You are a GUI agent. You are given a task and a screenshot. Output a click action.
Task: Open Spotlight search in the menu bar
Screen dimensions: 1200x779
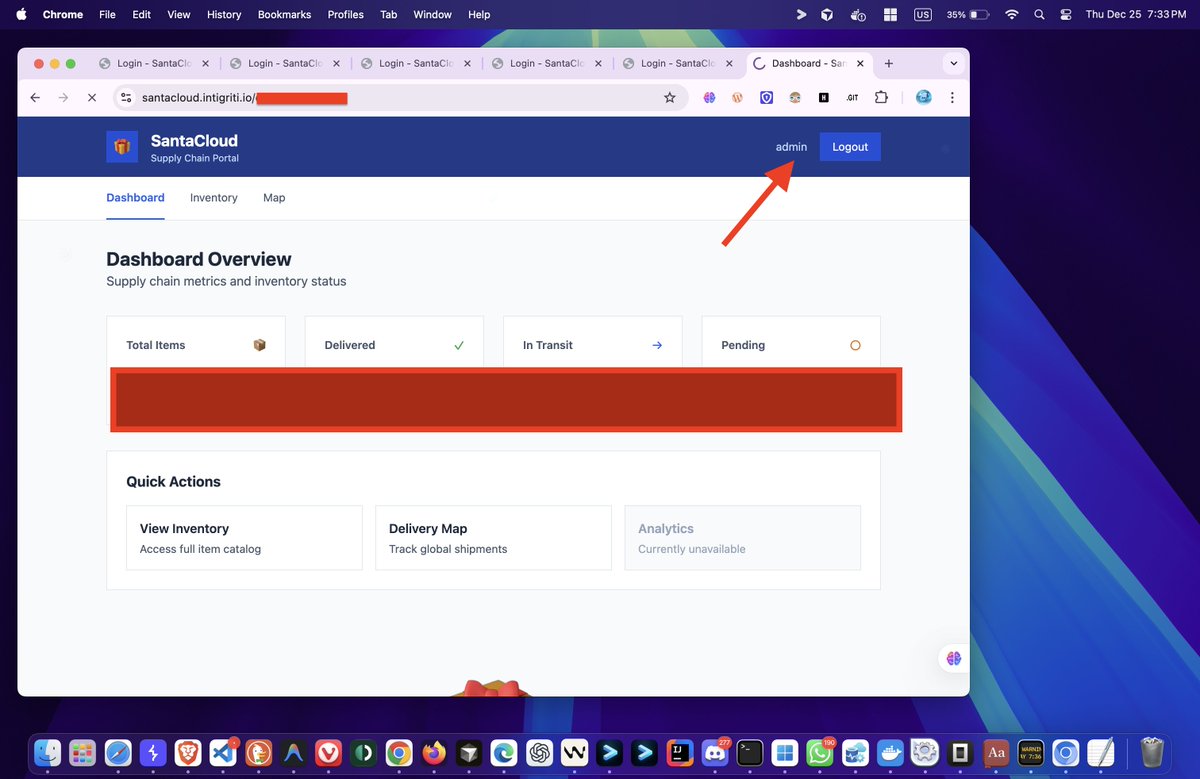[1039, 15]
